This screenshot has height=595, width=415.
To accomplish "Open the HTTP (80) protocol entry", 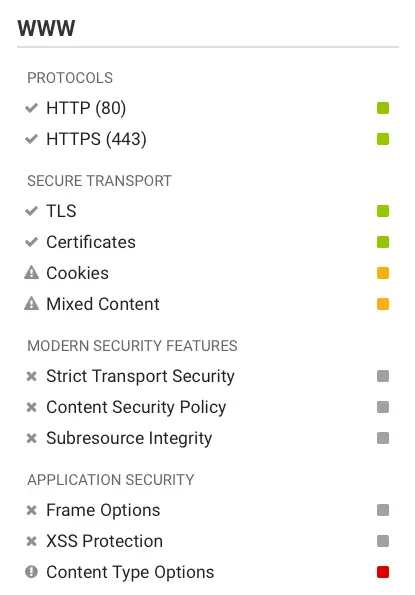I will tap(207, 108).
